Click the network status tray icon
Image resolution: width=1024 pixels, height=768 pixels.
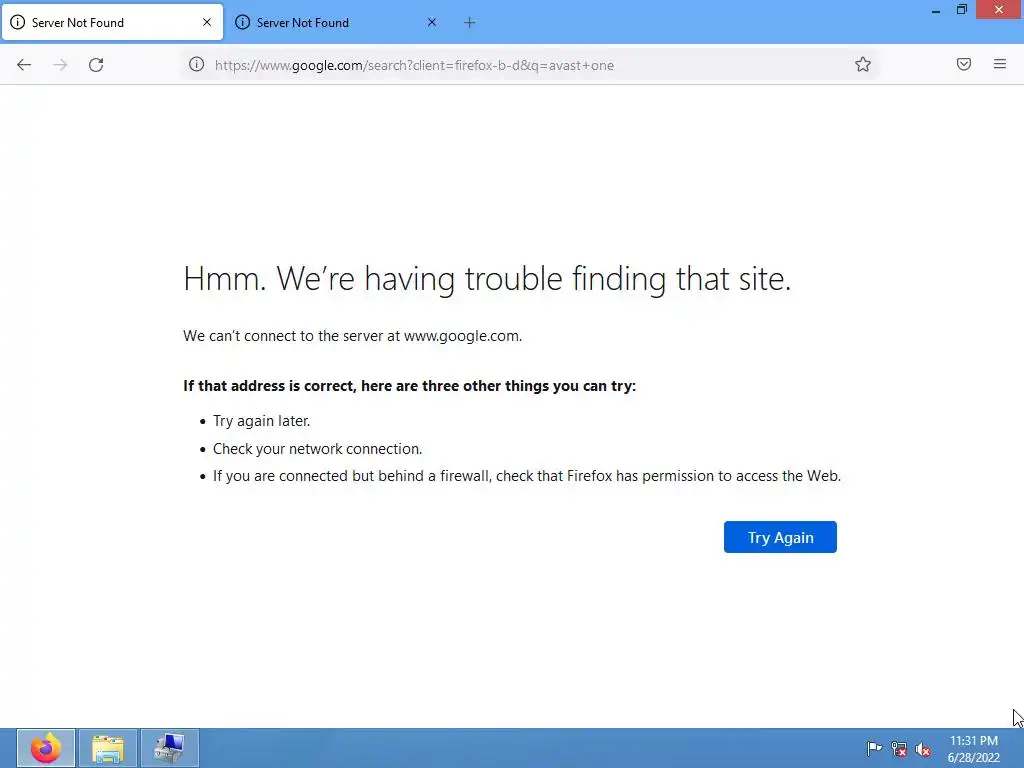coord(899,749)
